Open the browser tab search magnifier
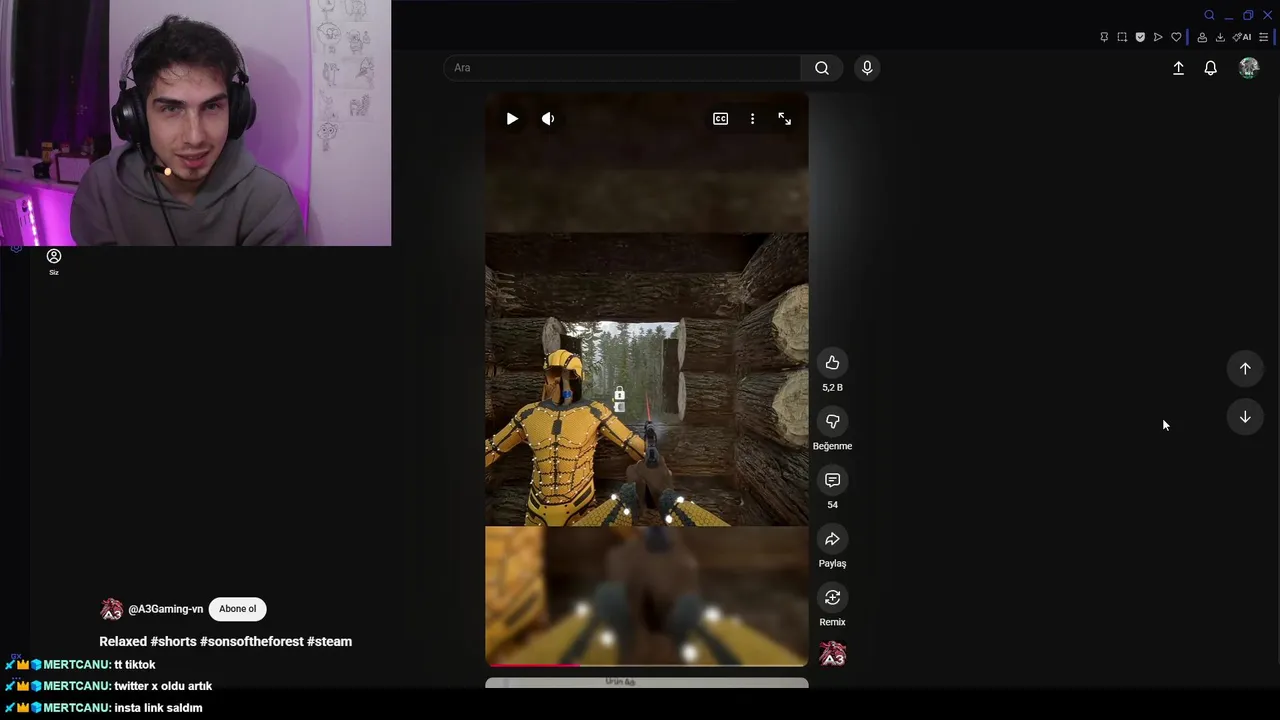The image size is (1280, 720). click(x=1209, y=15)
